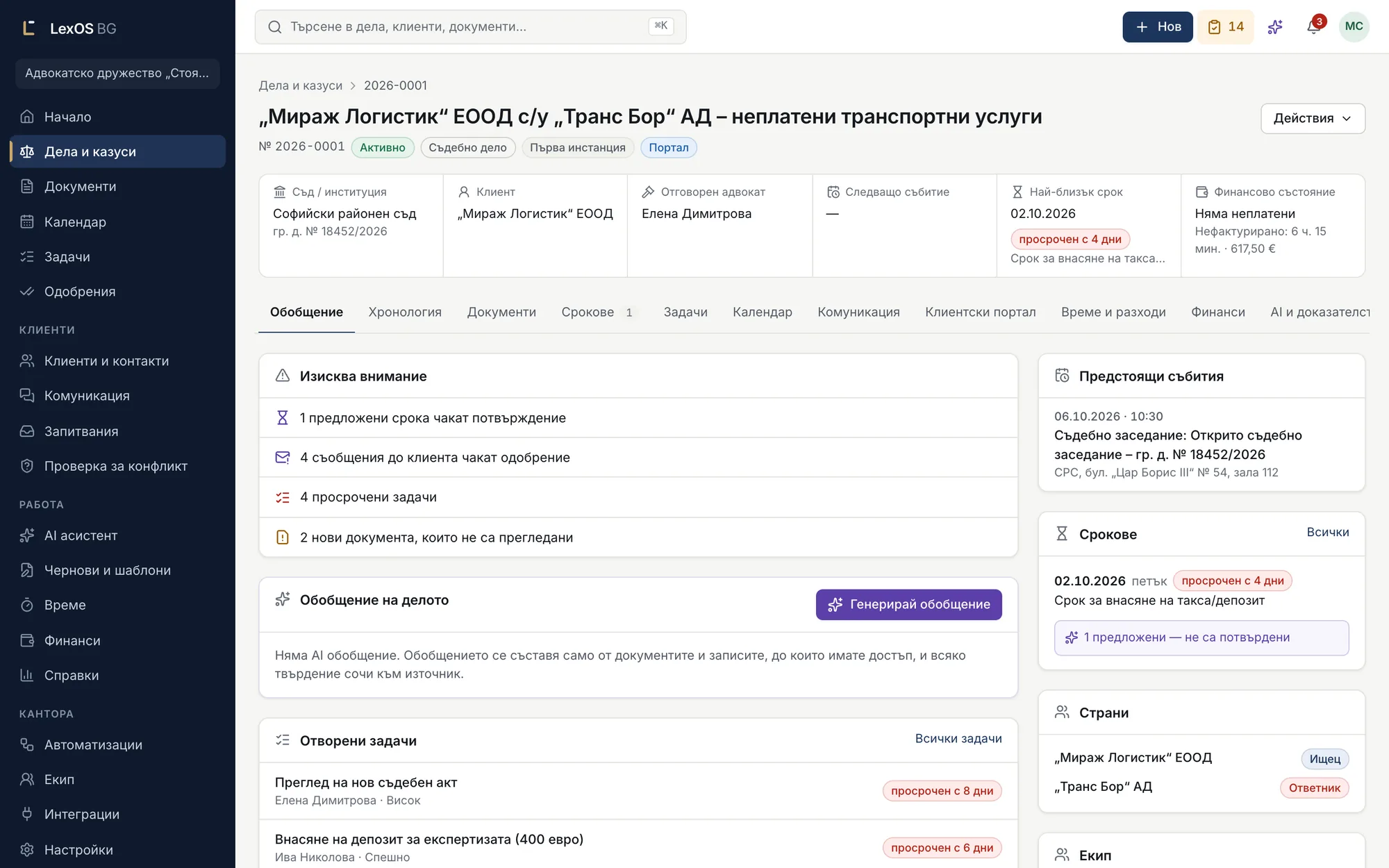Open AI асистент in the sidebar
Image resolution: width=1389 pixels, height=868 pixels.
(117, 535)
